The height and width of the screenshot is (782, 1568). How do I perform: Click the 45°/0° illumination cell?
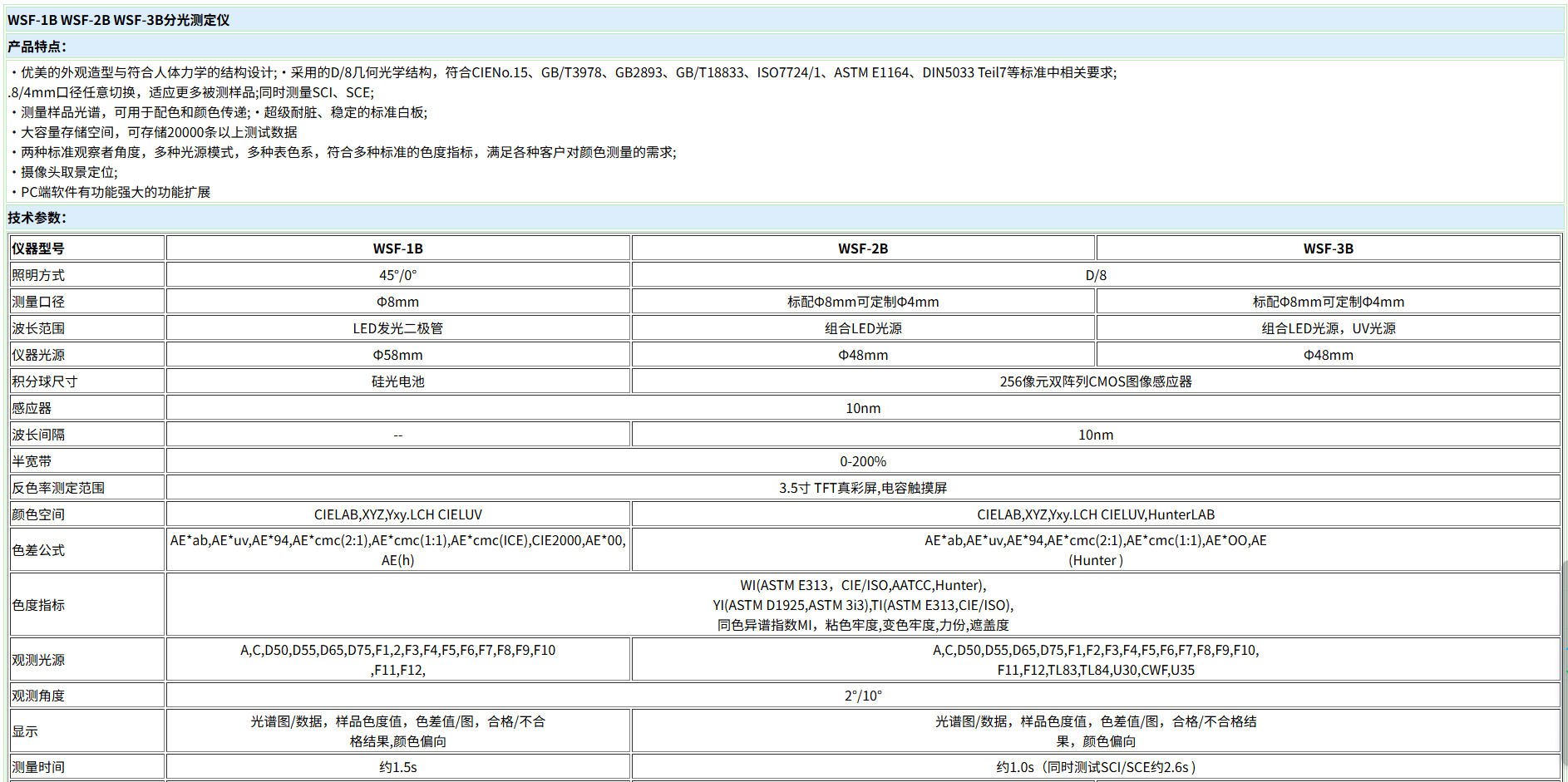pyautogui.click(x=397, y=275)
